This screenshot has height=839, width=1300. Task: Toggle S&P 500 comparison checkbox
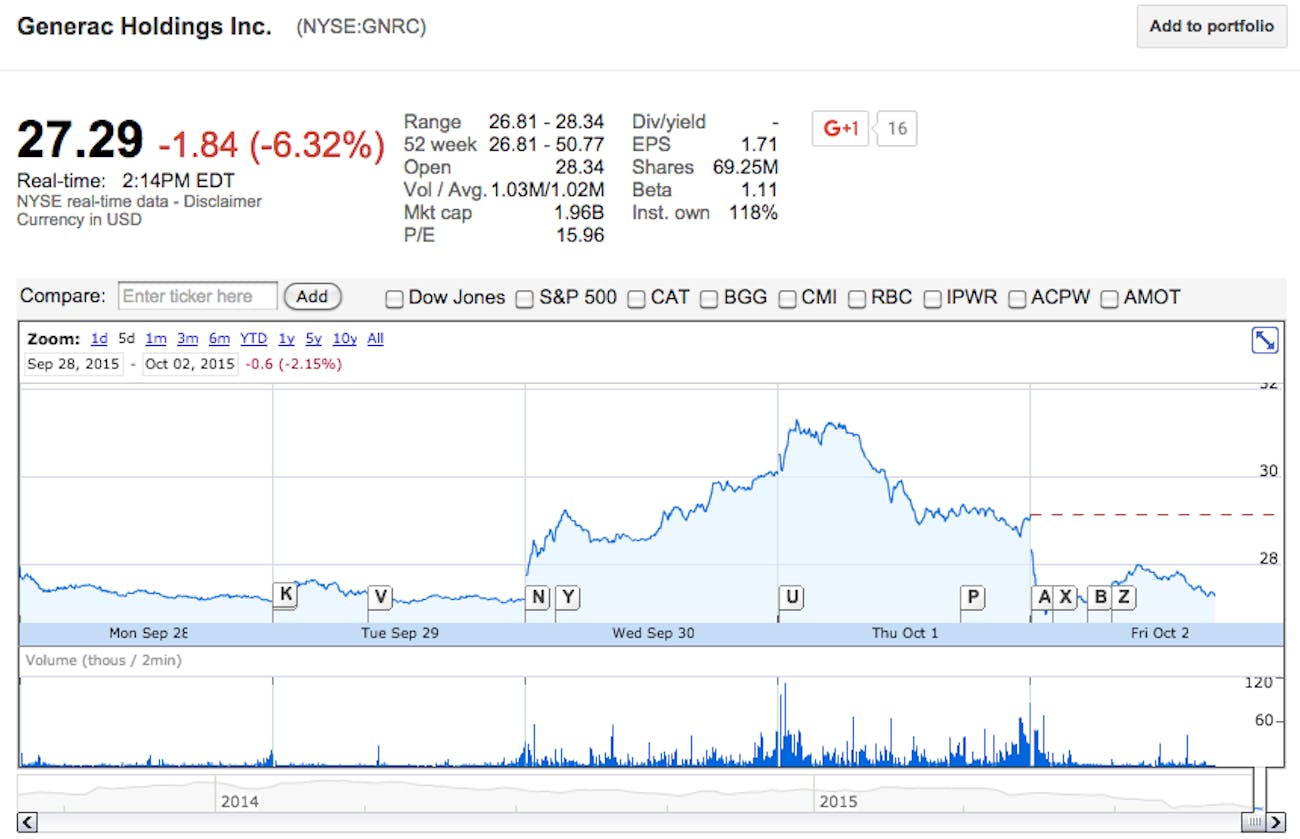pos(524,298)
